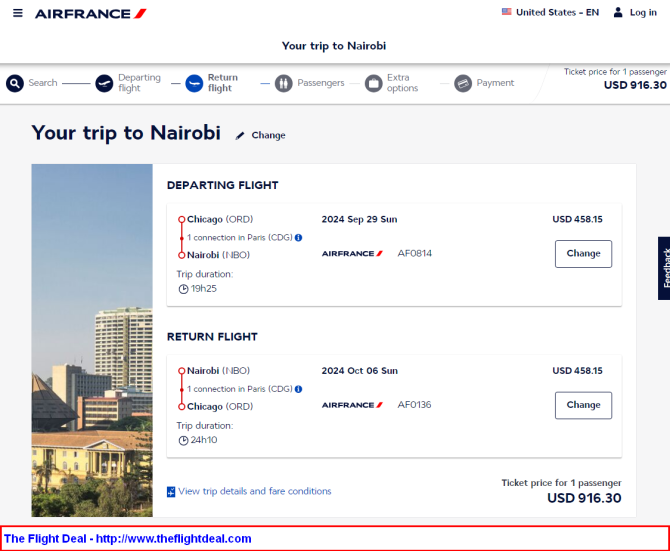The height and width of the screenshot is (551, 670).
Task: Click the Return flight plane icon
Action: 194,83
